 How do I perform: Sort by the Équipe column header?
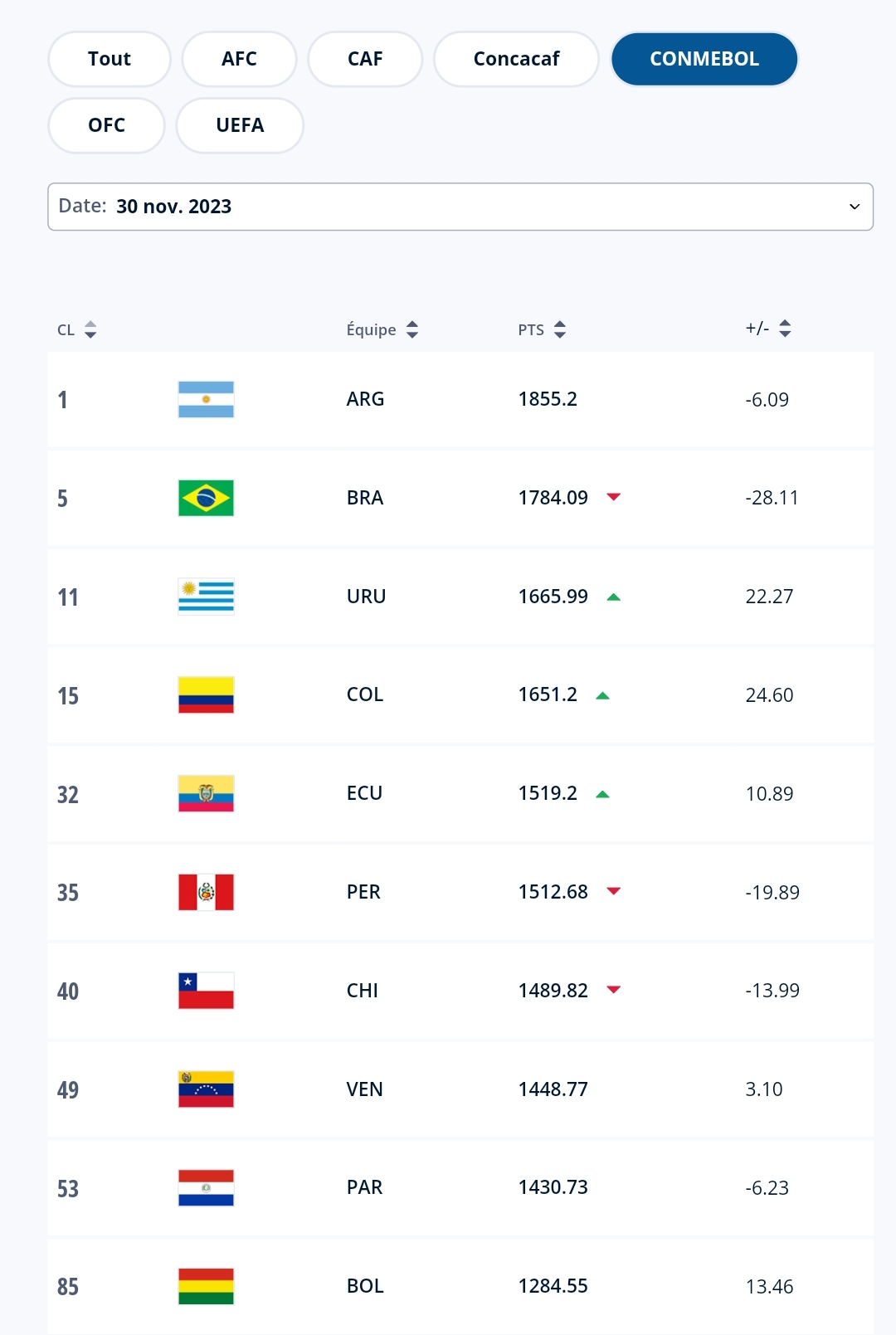[382, 329]
